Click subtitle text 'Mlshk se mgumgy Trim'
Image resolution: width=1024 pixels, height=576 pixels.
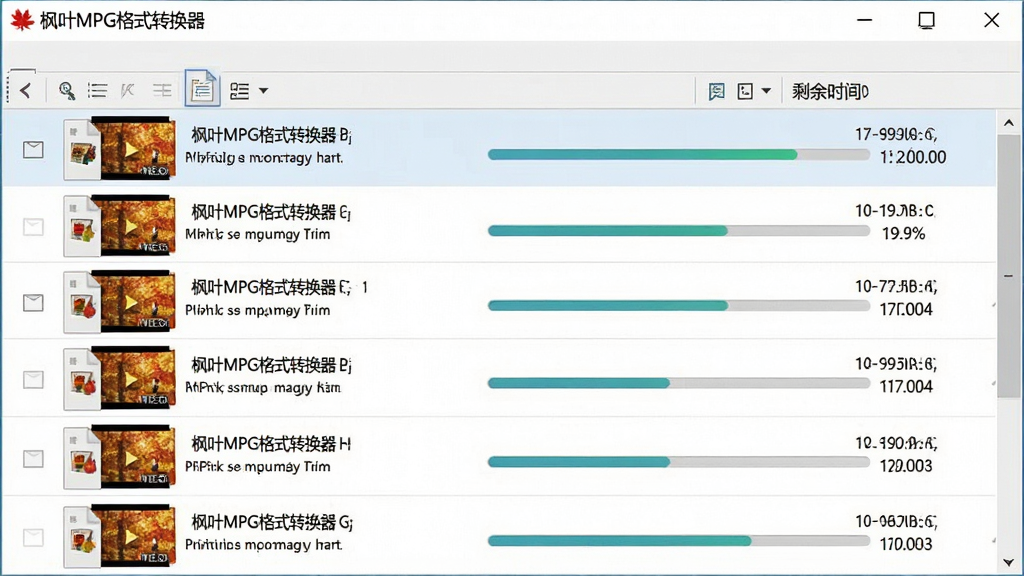point(257,234)
